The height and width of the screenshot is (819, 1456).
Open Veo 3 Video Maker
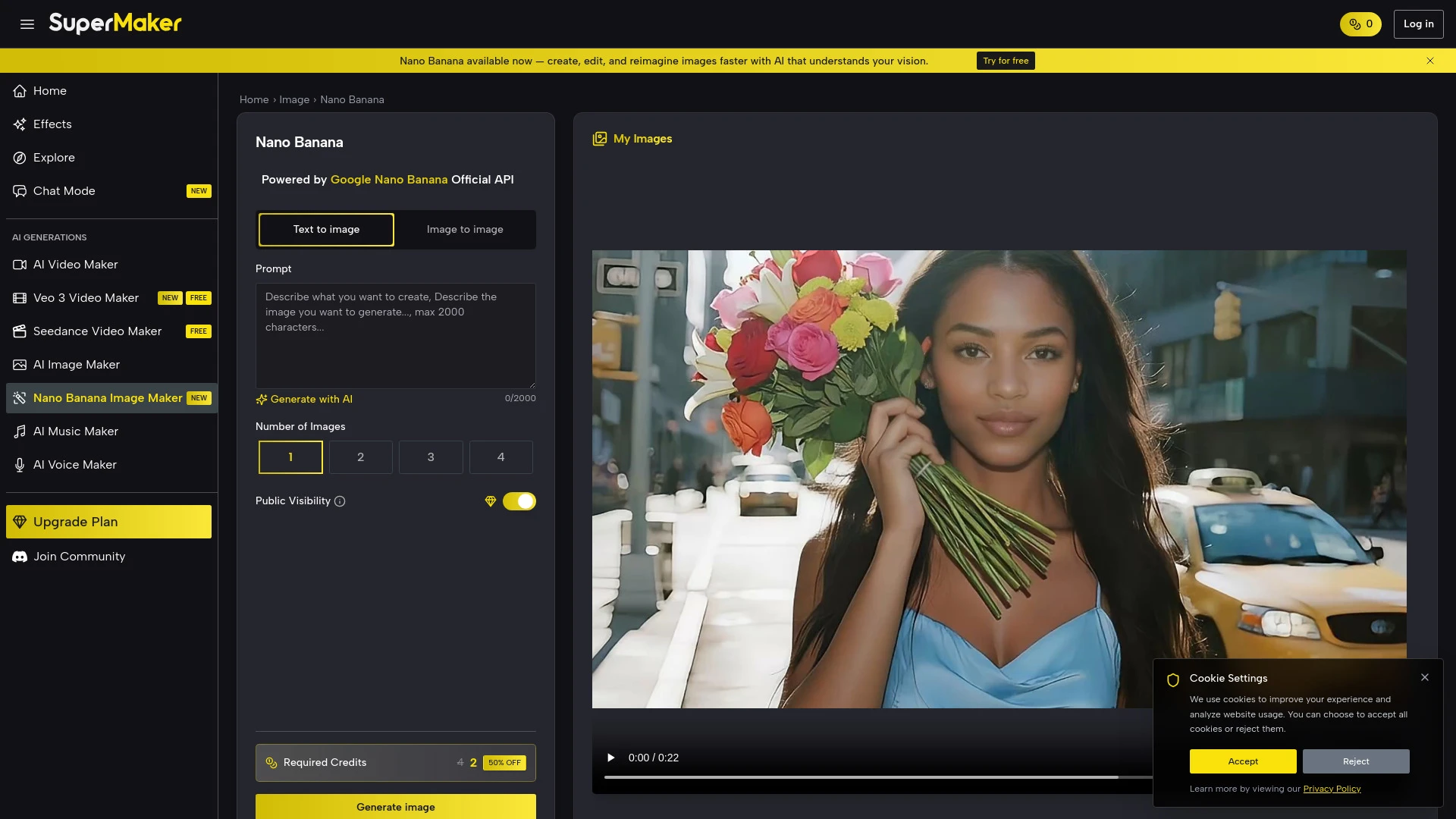coord(86,297)
